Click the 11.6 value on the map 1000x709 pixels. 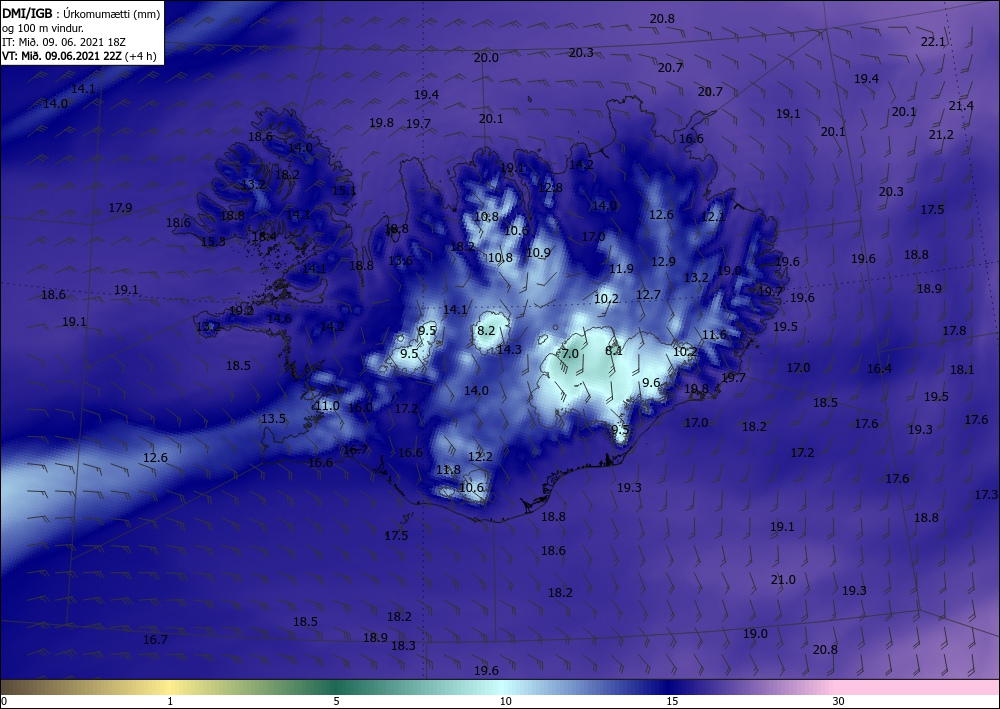pyautogui.click(x=714, y=335)
